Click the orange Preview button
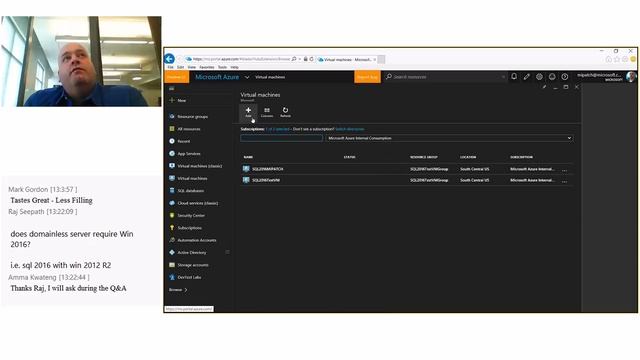Image resolution: width=640 pixels, height=360 pixels. click(176, 77)
